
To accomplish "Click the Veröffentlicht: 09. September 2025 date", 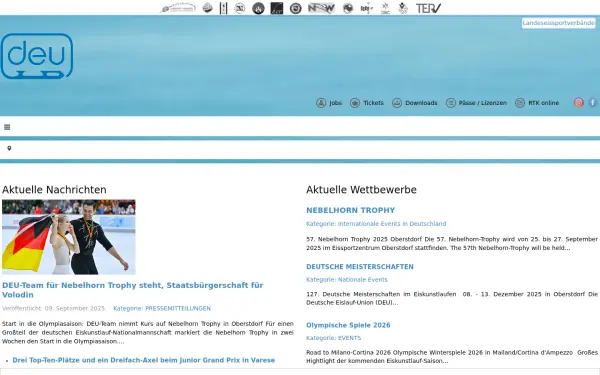I will point(53,308).
